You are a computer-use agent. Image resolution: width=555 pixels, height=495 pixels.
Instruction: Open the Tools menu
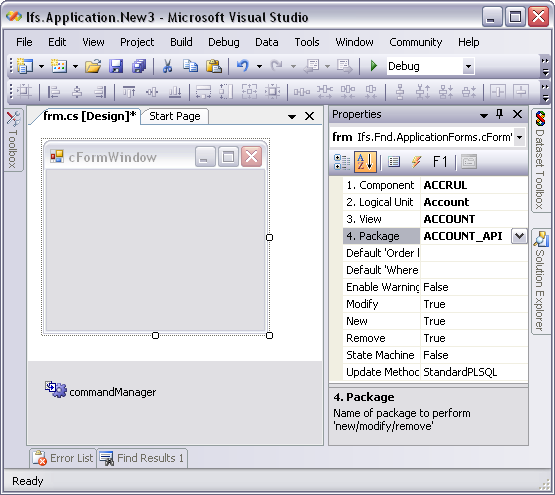point(307,42)
